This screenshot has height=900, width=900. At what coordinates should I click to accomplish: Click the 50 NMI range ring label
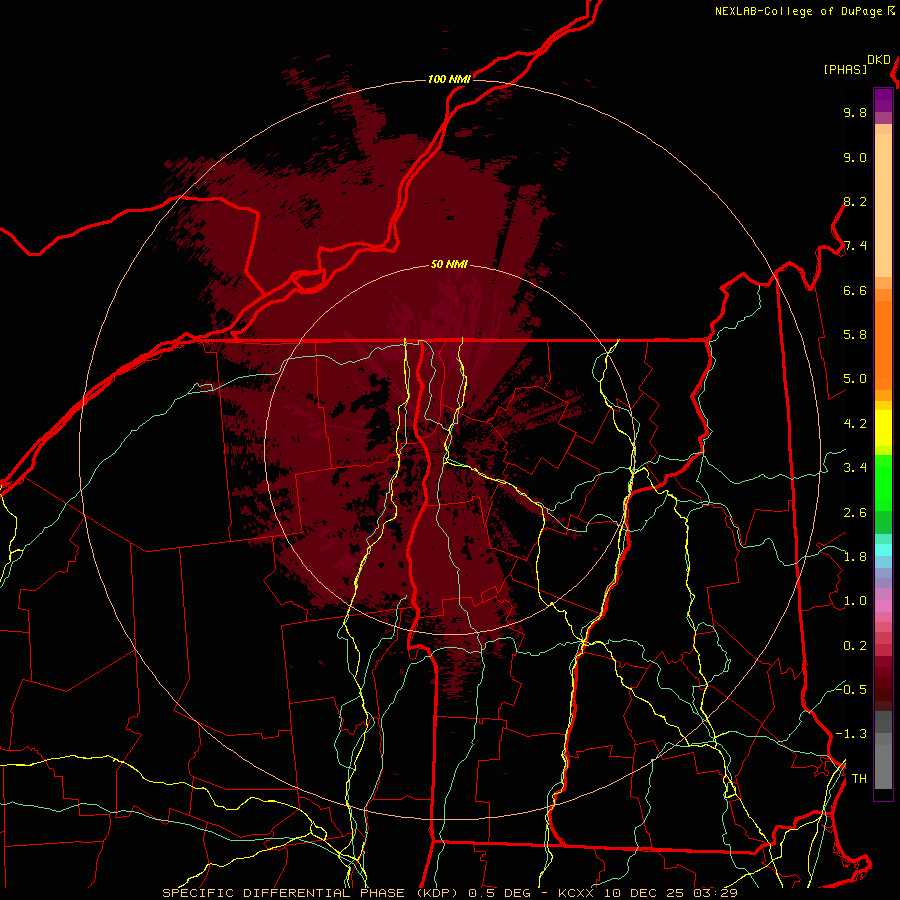pyautogui.click(x=449, y=264)
